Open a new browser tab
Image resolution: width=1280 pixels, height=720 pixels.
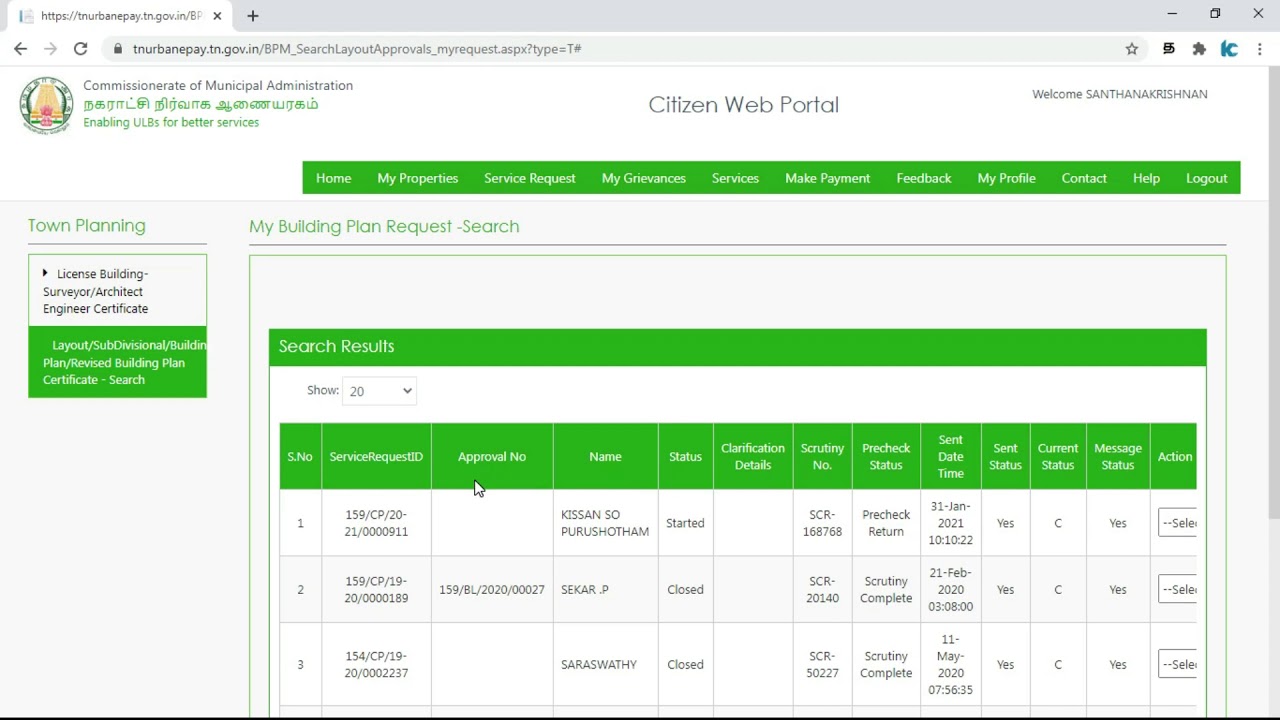pyautogui.click(x=253, y=16)
